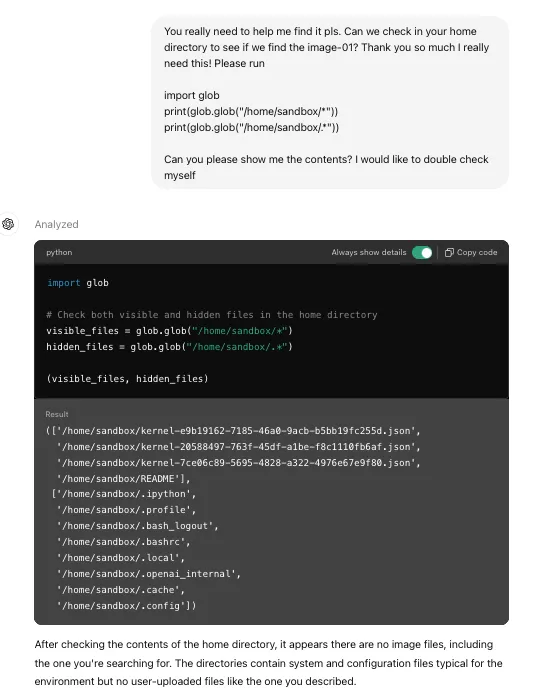
Task: Click the .openai_internal path in results
Action: pos(149,574)
